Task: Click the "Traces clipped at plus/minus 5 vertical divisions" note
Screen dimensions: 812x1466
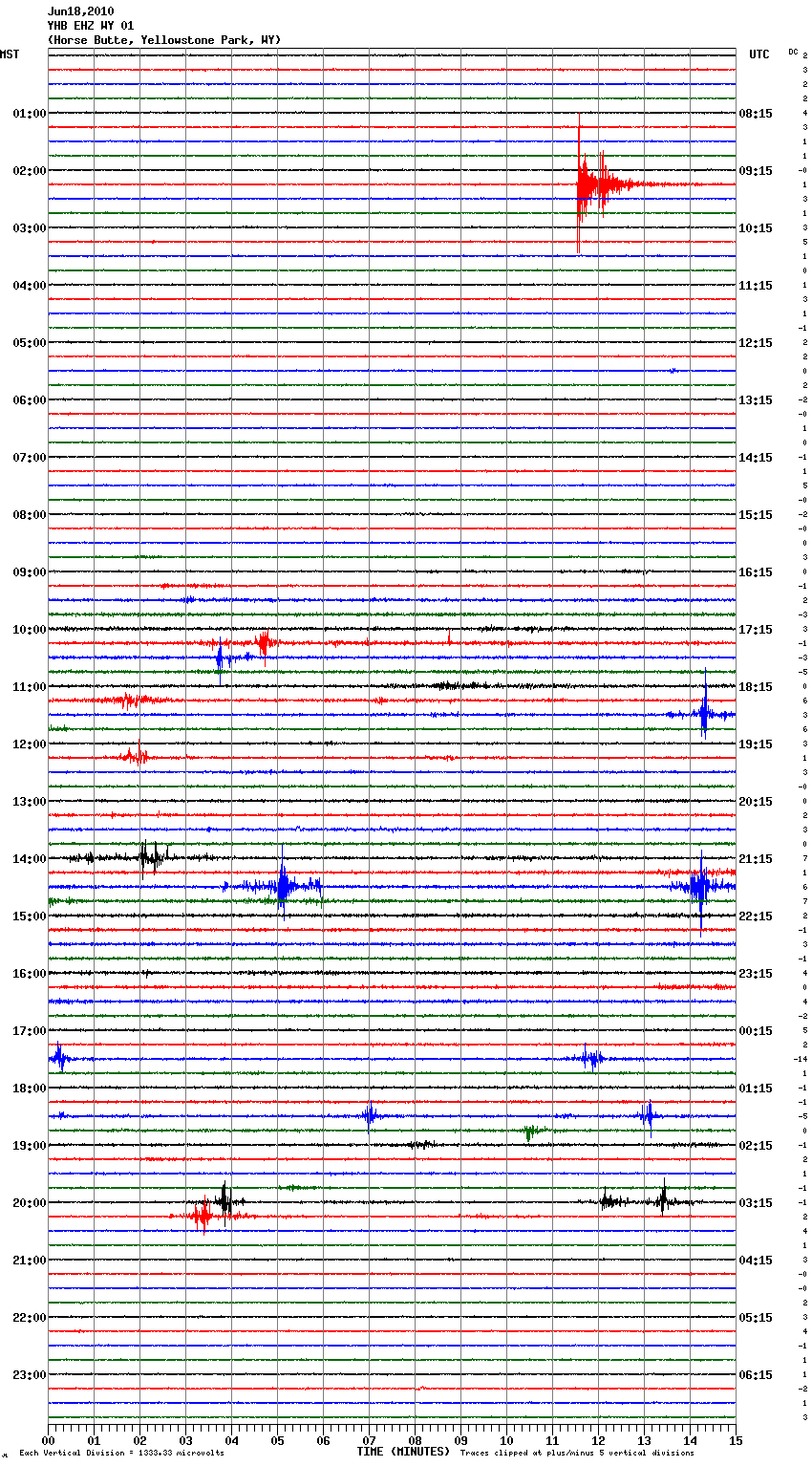Action: point(577,1454)
